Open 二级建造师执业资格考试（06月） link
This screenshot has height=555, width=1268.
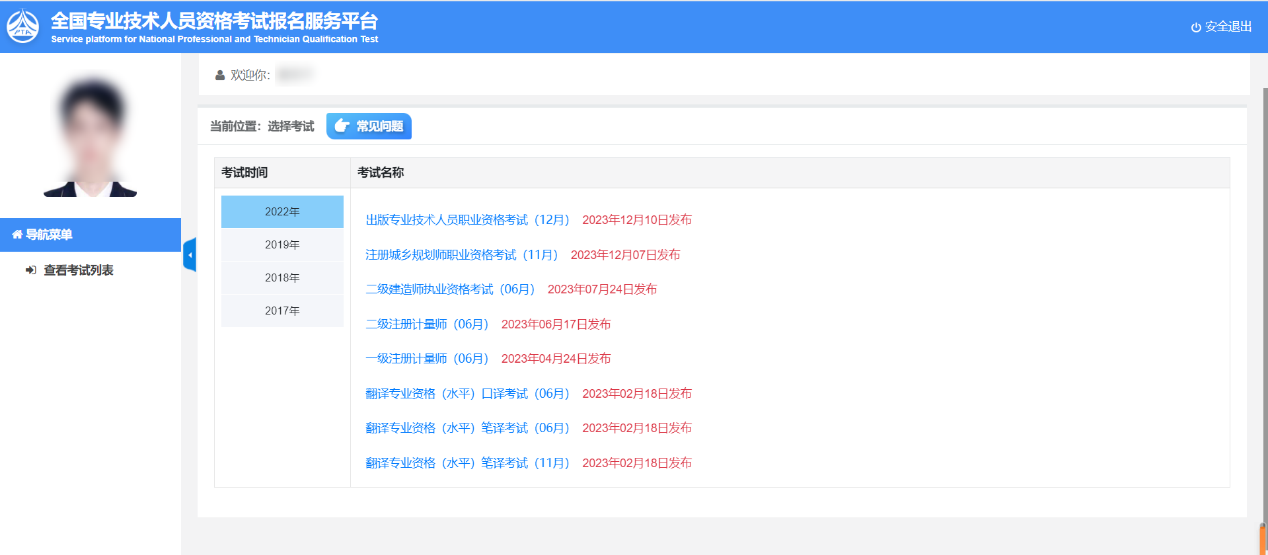(x=450, y=289)
